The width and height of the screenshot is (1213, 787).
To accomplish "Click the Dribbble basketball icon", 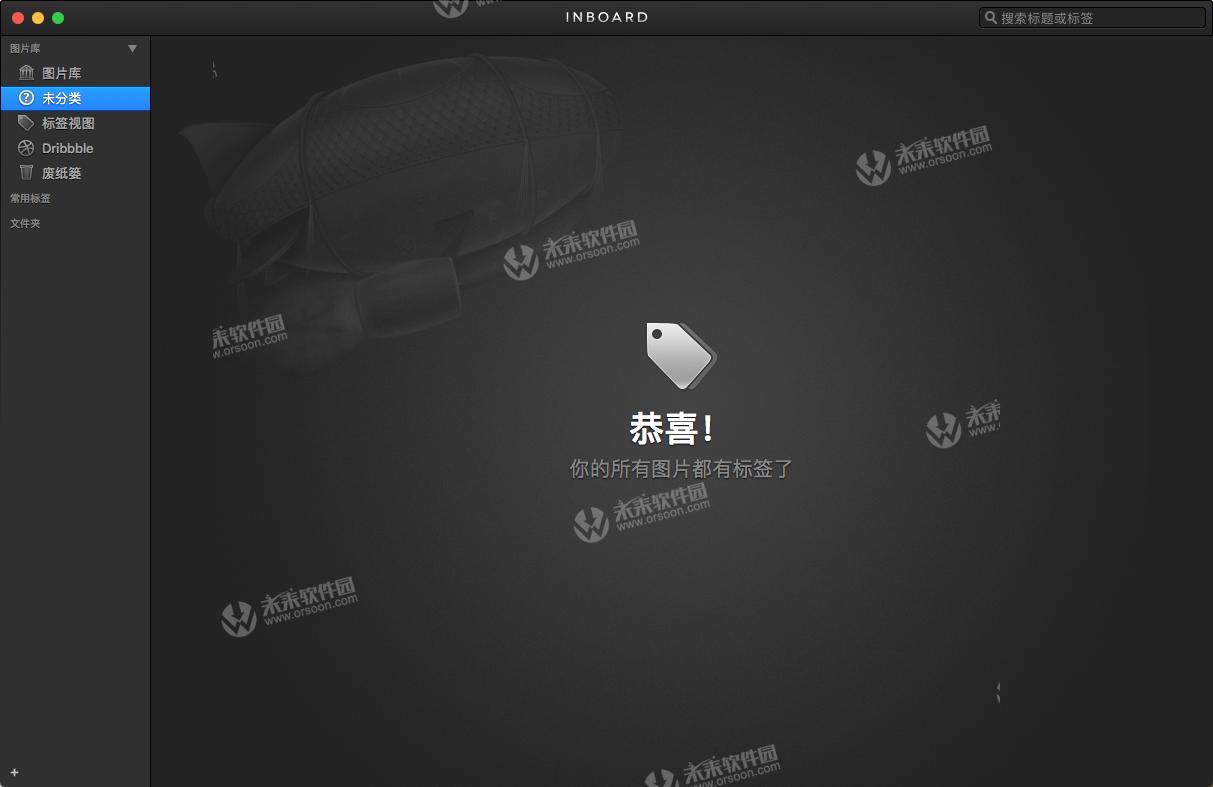I will coord(26,147).
